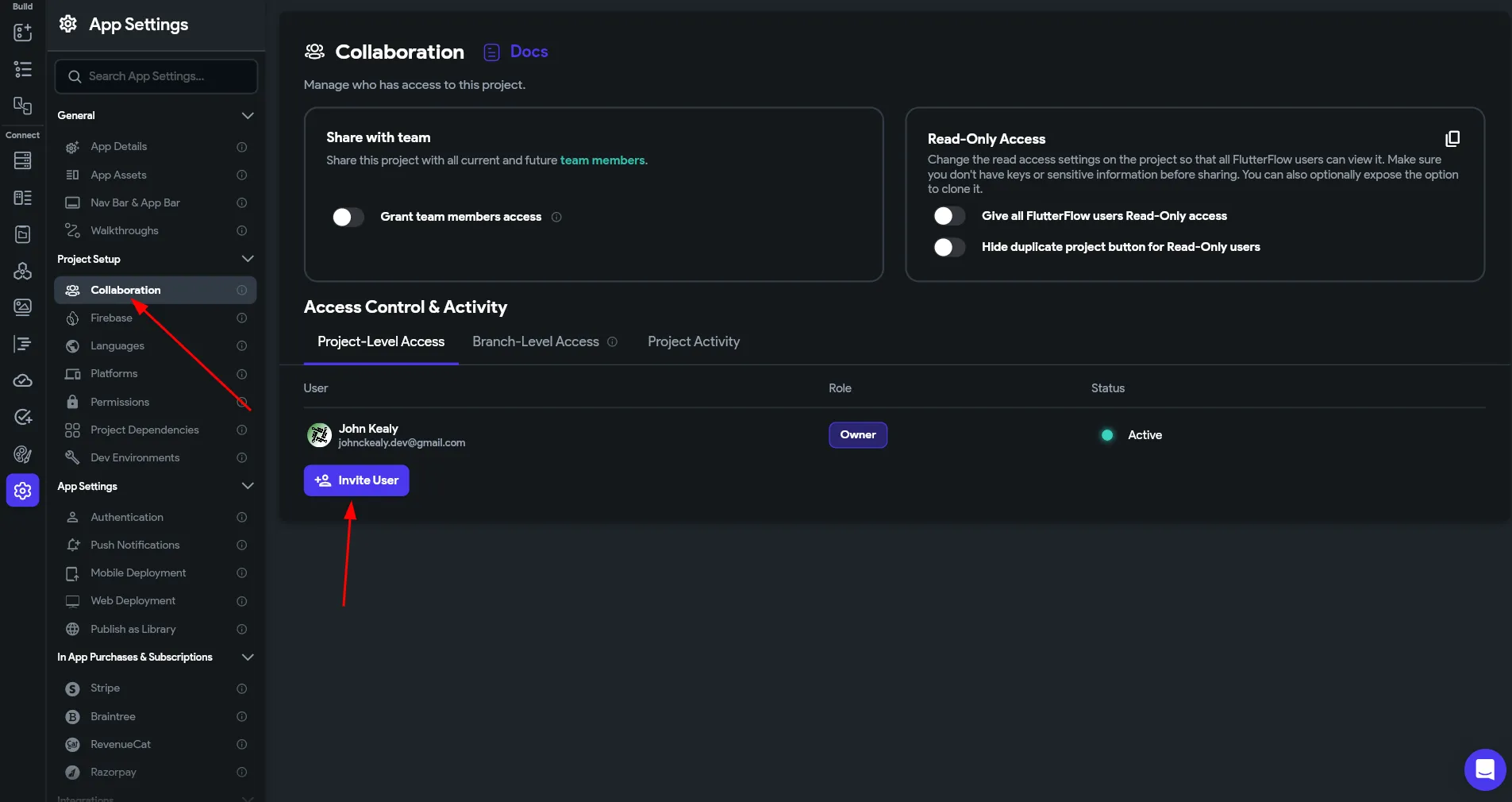The image size is (1512, 802).
Task: Click the info icon on the Stripe row
Action: [242, 688]
